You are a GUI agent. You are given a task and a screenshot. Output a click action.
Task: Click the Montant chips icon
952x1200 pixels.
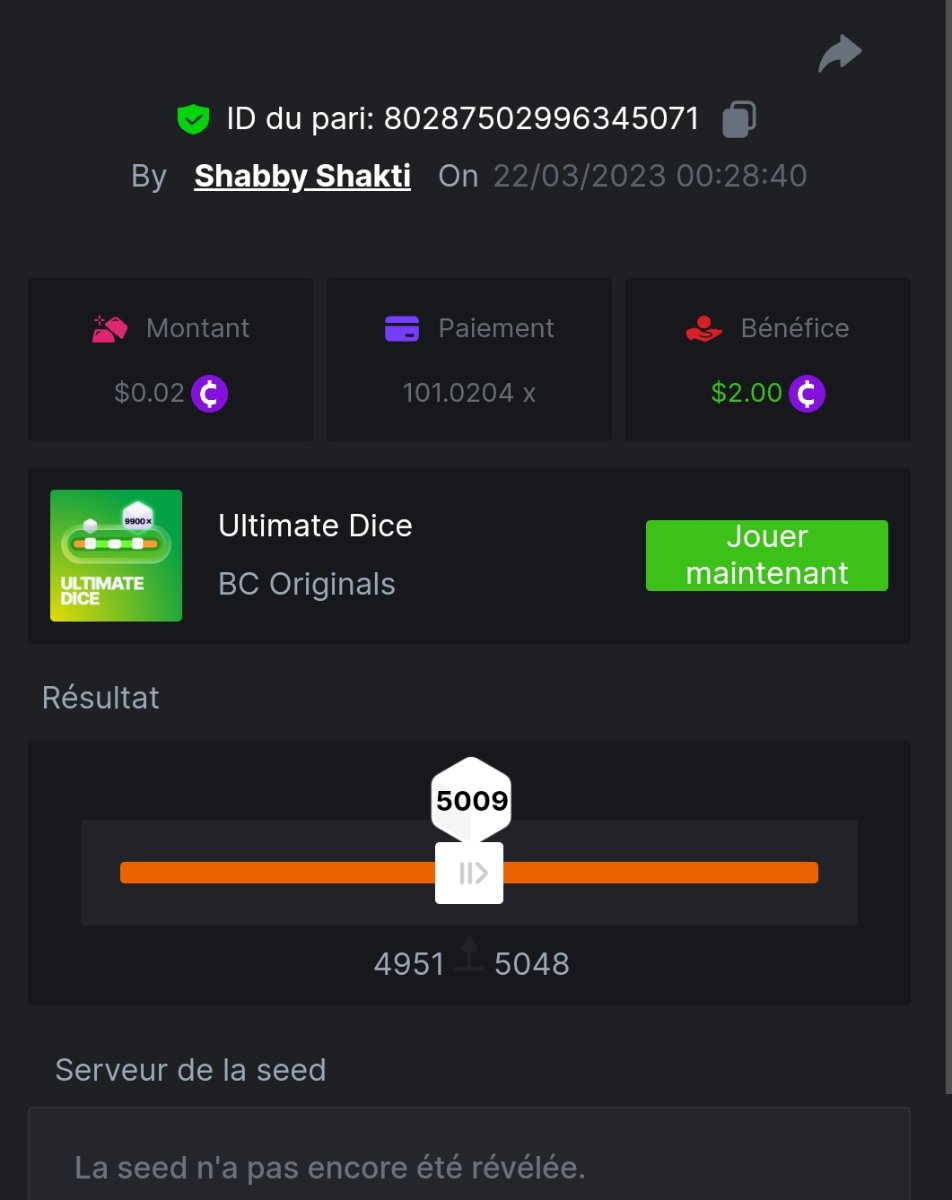109,329
